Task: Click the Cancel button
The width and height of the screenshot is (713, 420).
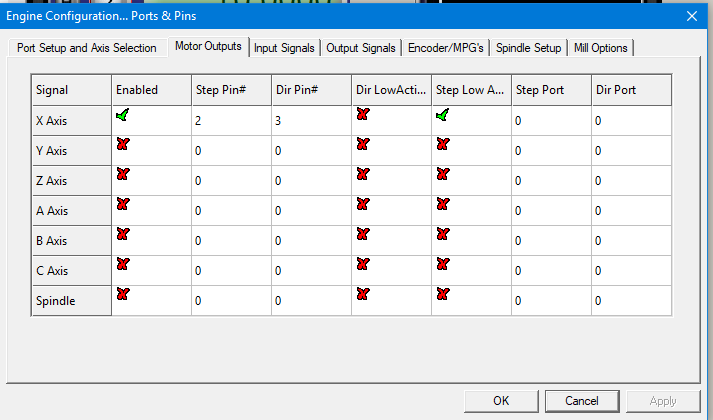Action: [581, 400]
